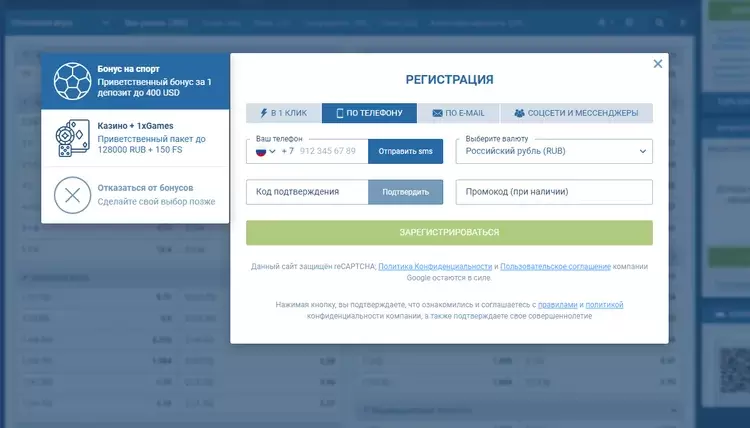Open the политикой link
Screen dimensions: 750x428
604,305
